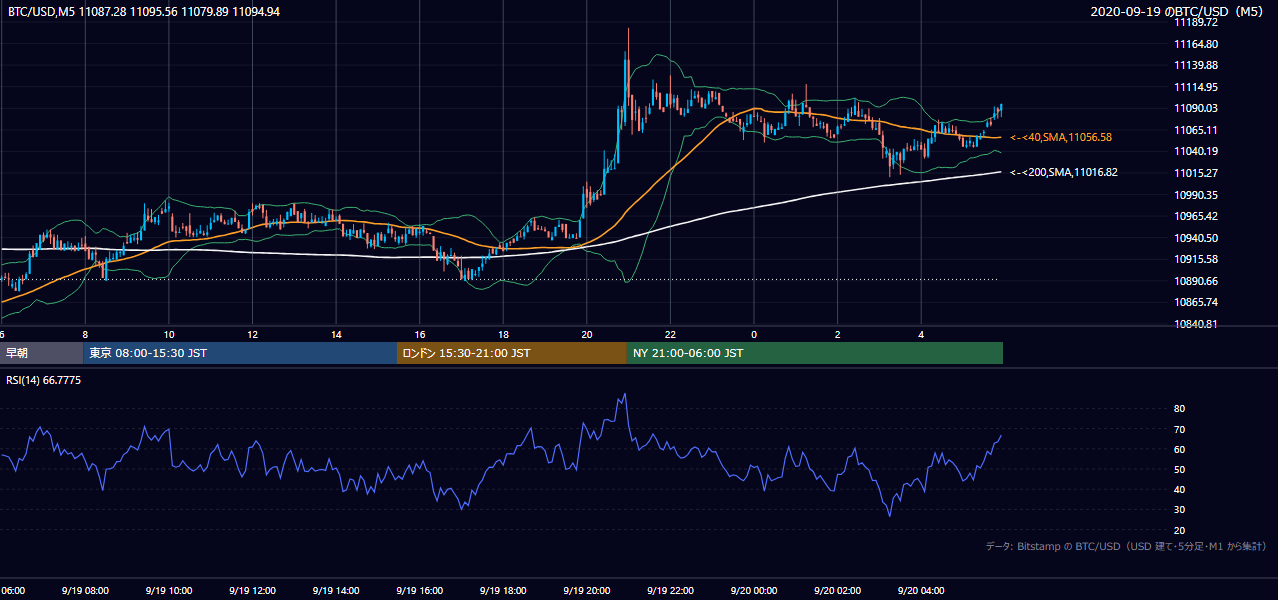Viewport: 1278px width, 600px height.
Task: Click the 早朝 session bar
Action: pos(42,353)
